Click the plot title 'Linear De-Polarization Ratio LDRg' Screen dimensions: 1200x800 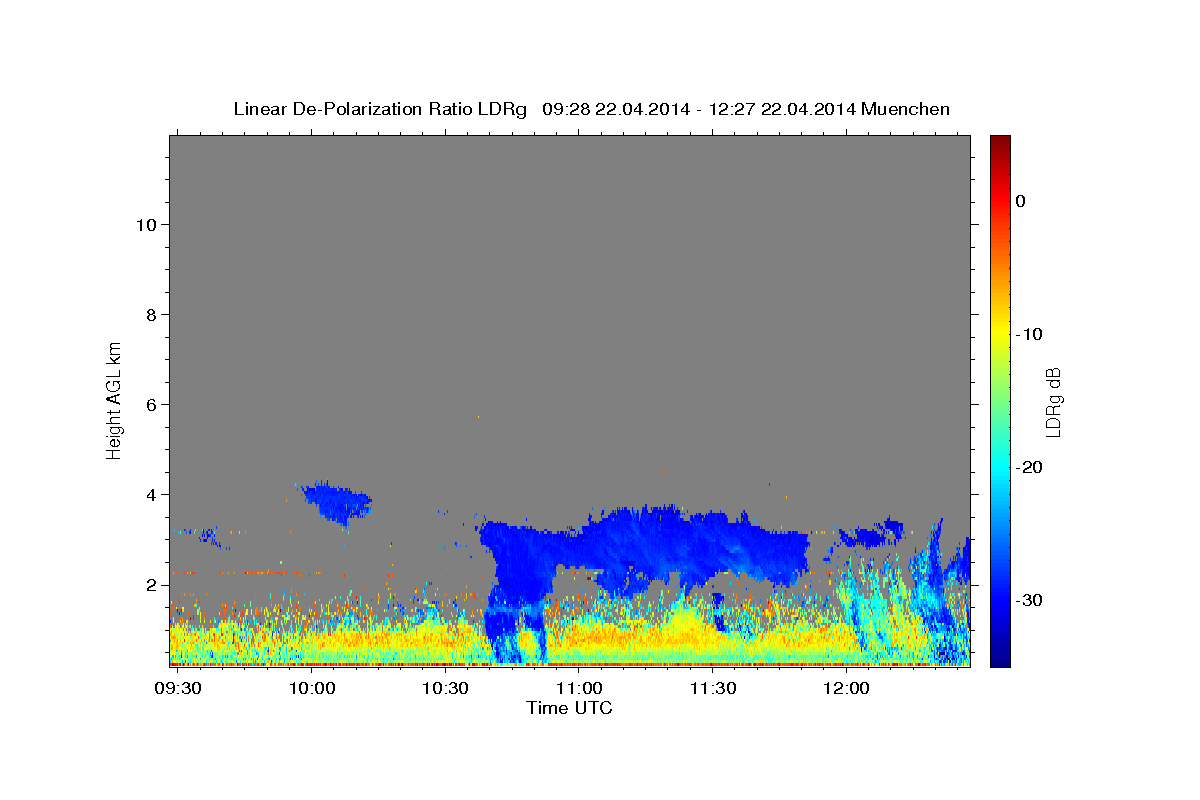click(x=379, y=109)
